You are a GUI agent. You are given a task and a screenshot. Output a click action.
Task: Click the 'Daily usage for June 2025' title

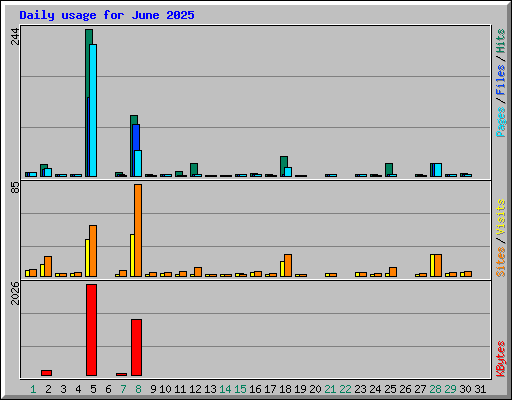107,15
